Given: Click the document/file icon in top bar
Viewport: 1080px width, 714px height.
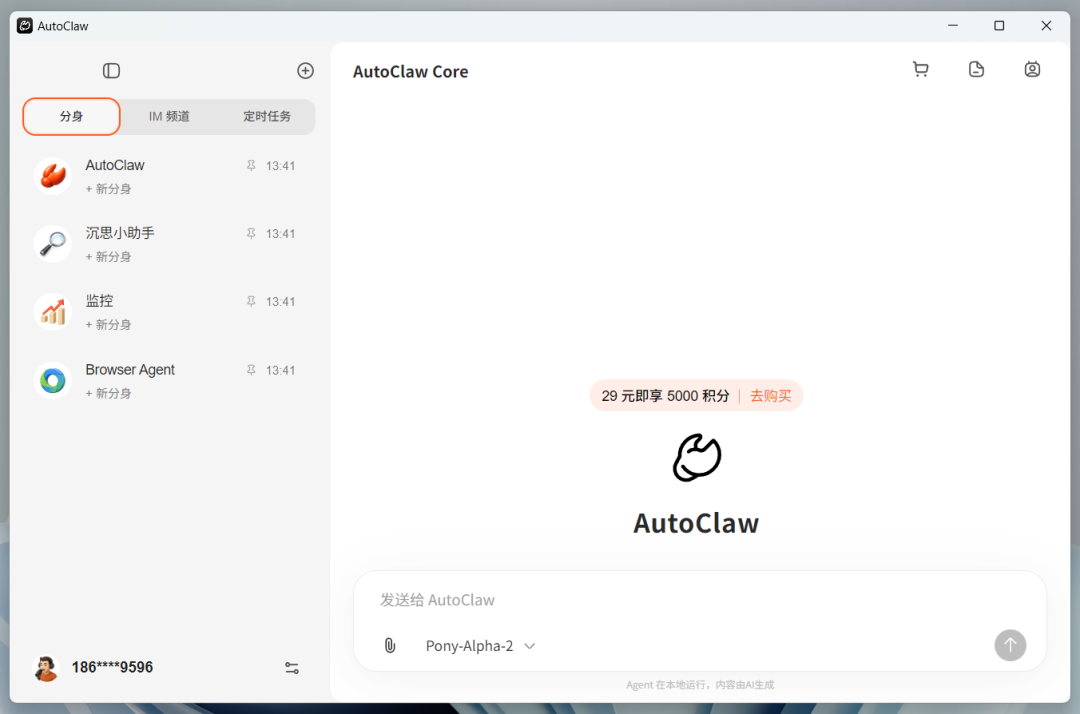Looking at the screenshot, I should tap(976, 69).
